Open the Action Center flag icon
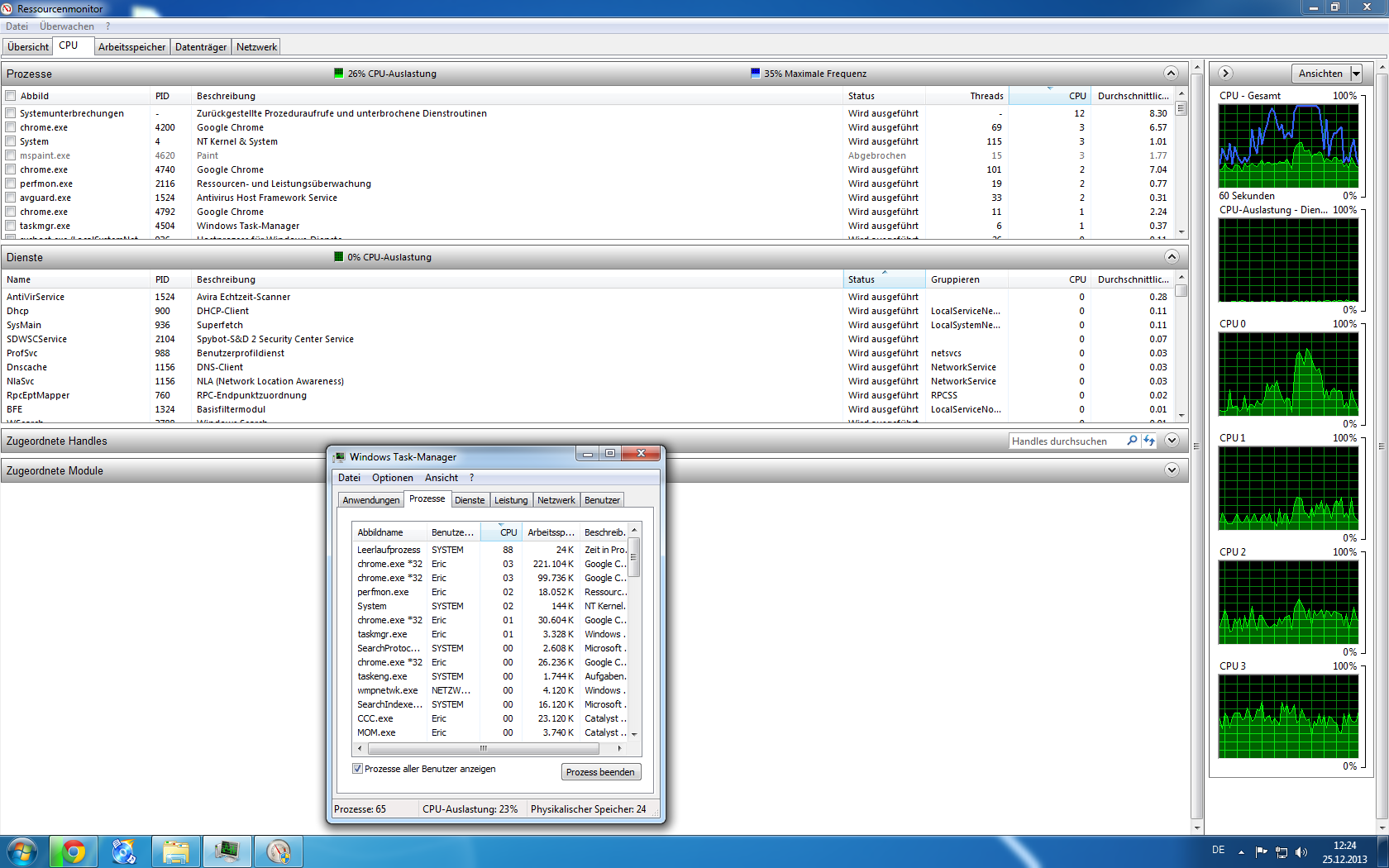 point(1262,851)
